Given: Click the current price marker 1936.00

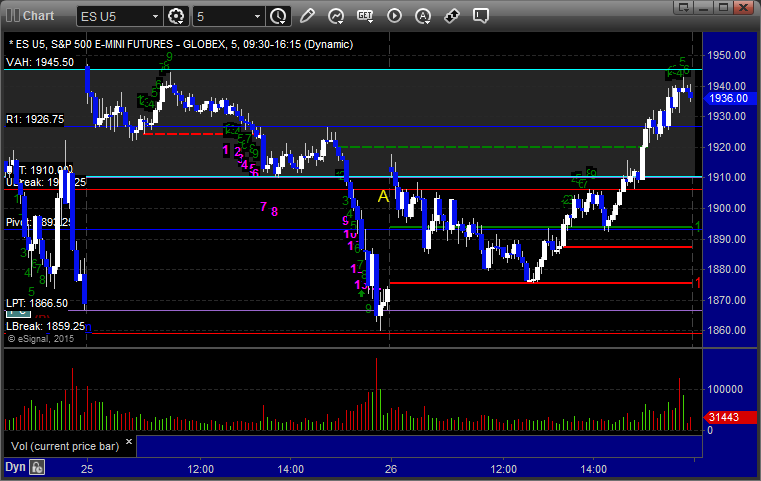Looking at the screenshot, I should point(729,99).
